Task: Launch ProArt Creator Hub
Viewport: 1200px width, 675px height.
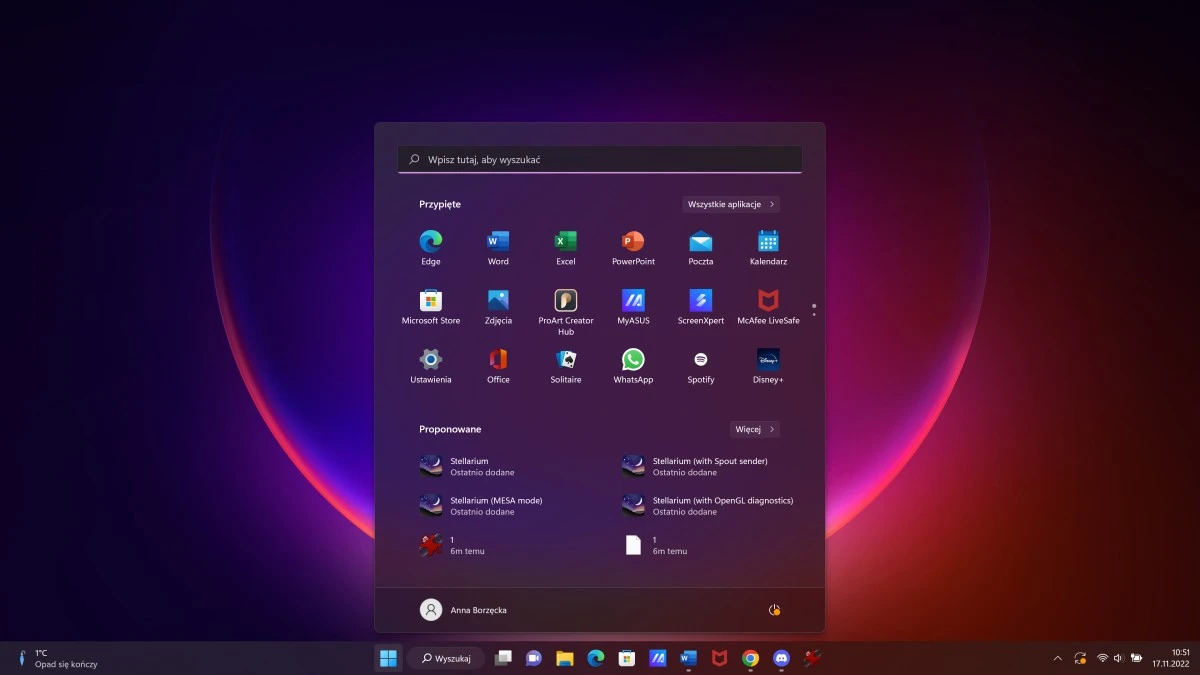Action: 565,305
